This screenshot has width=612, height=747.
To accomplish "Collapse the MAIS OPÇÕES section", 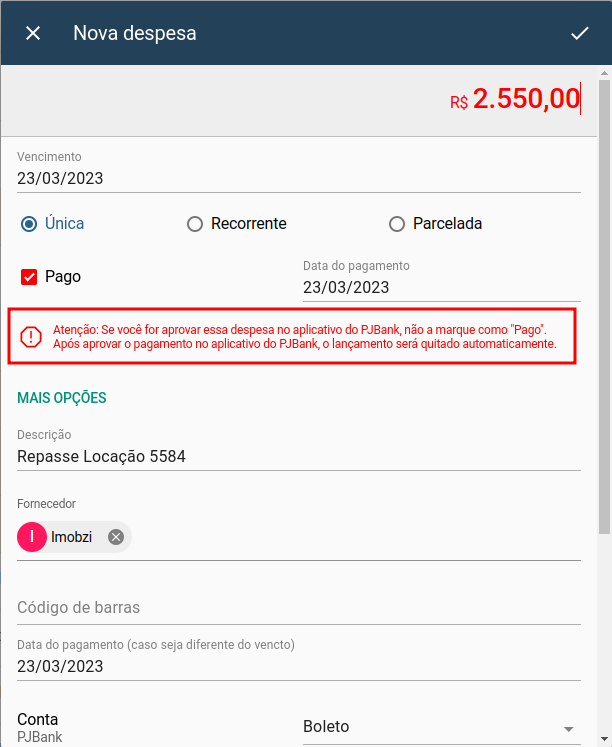I will click(x=62, y=398).
